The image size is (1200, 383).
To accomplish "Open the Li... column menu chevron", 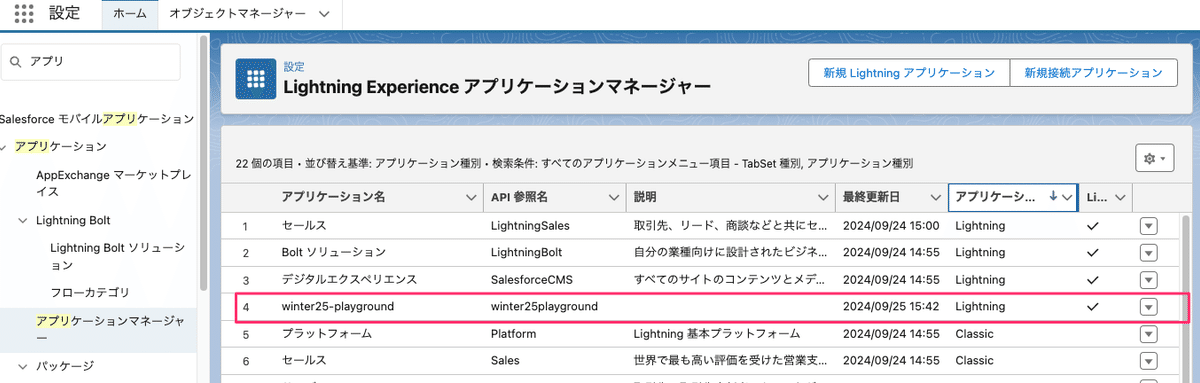I will [1121, 198].
